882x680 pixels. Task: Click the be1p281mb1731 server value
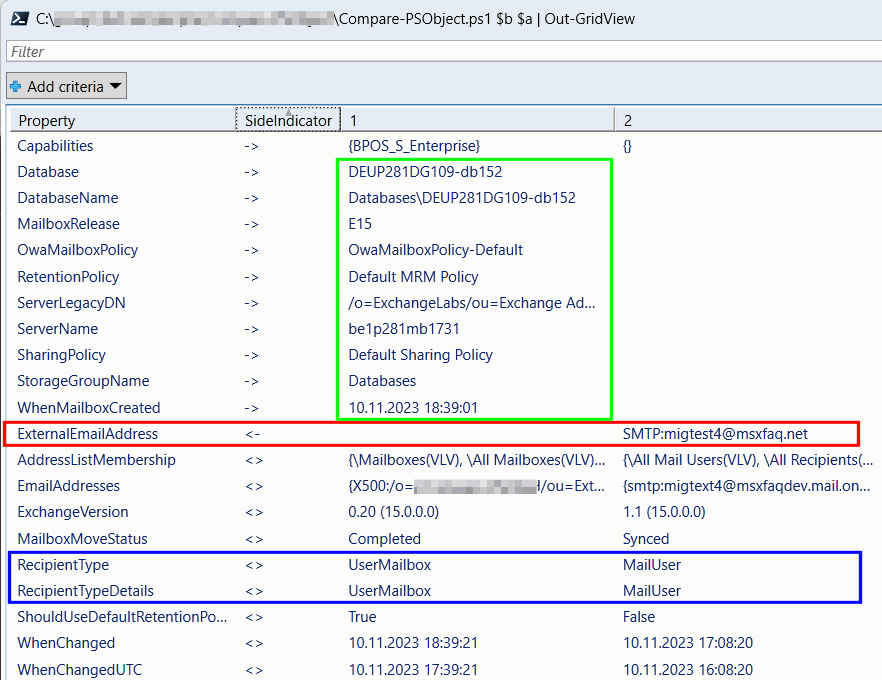[404, 328]
